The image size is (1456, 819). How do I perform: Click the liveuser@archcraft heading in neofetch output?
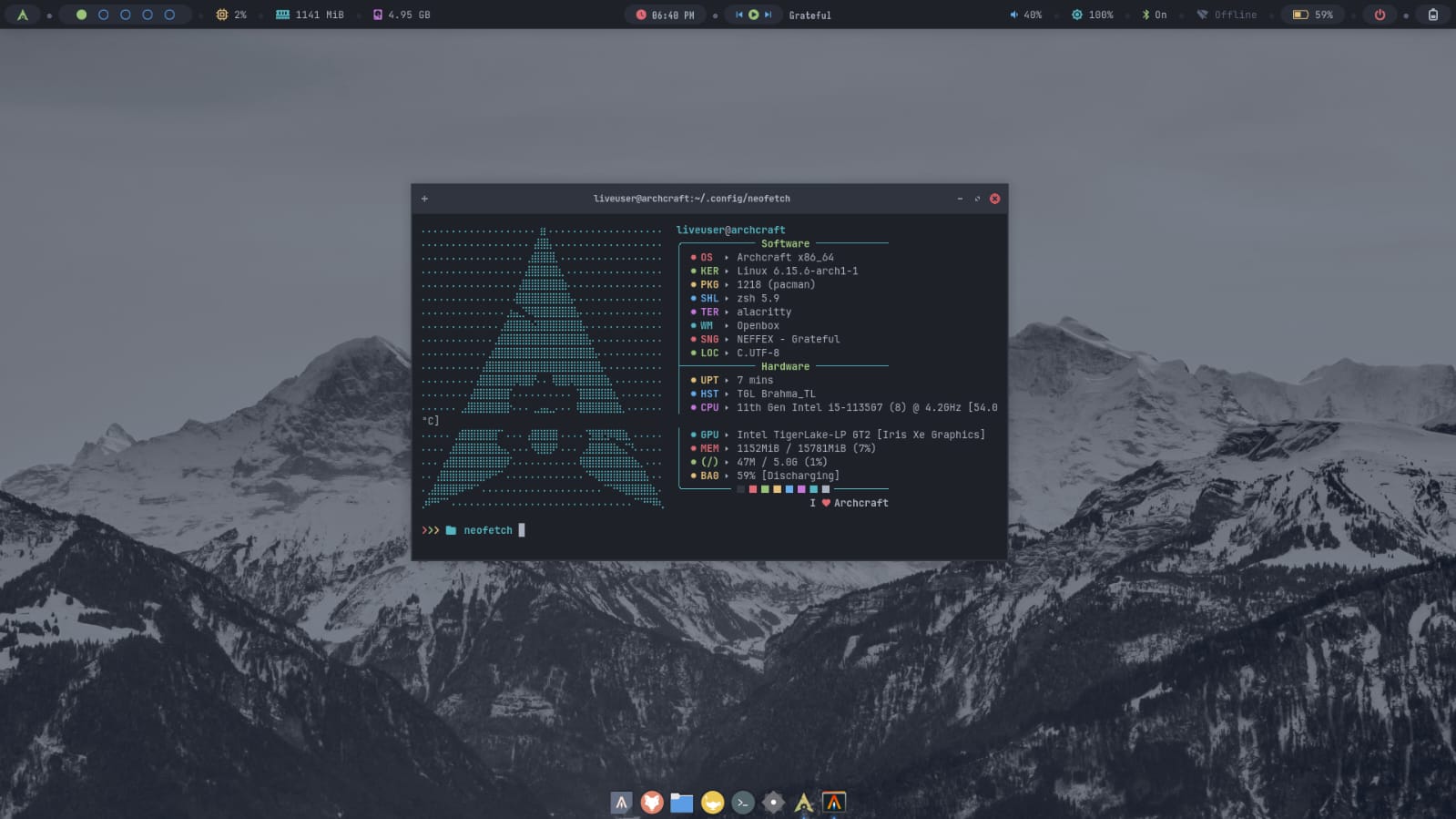click(x=730, y=230)
